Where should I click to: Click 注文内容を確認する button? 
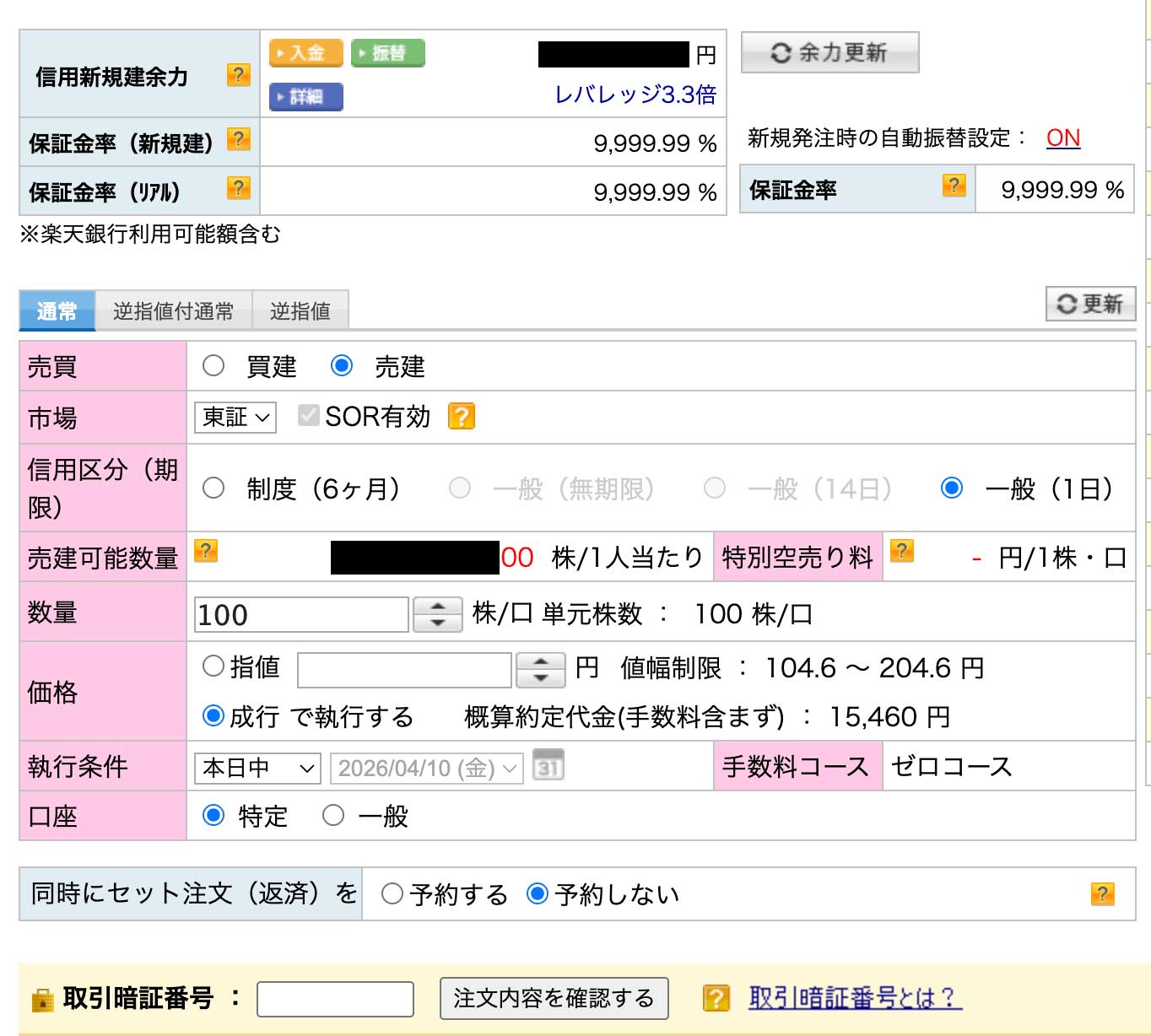pyautogui.click(x=554, y=999)
